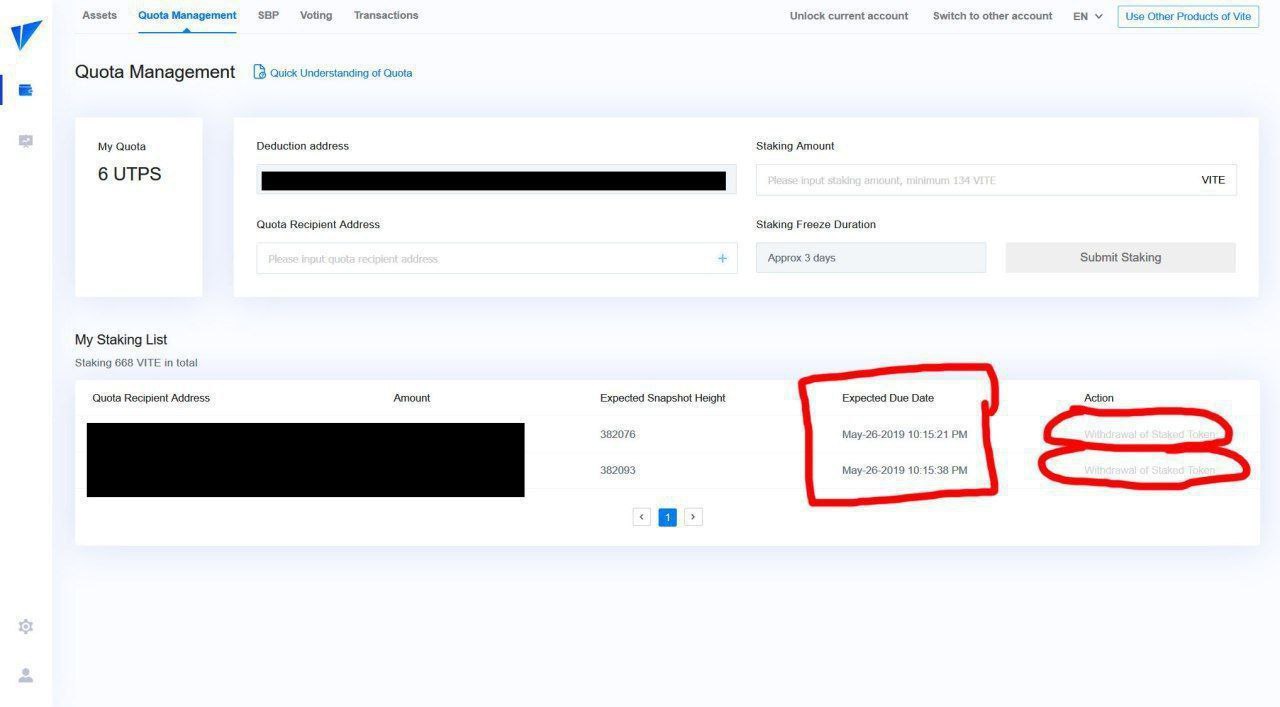1280x707 pixels.
Task: Select the Quota Management tab
Action: 187,15
